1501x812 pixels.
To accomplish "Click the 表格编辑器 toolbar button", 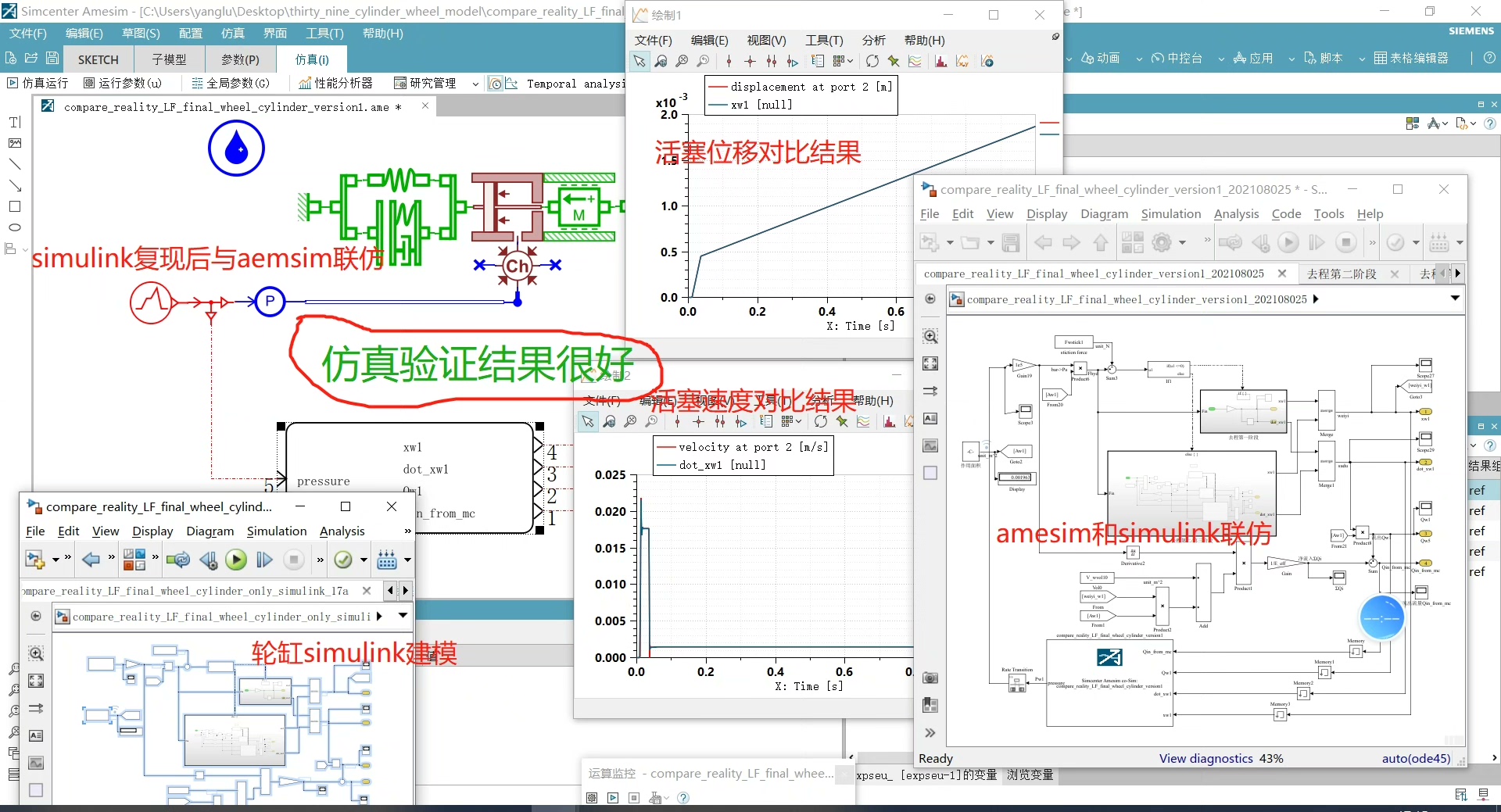I will coord(1411,58).
